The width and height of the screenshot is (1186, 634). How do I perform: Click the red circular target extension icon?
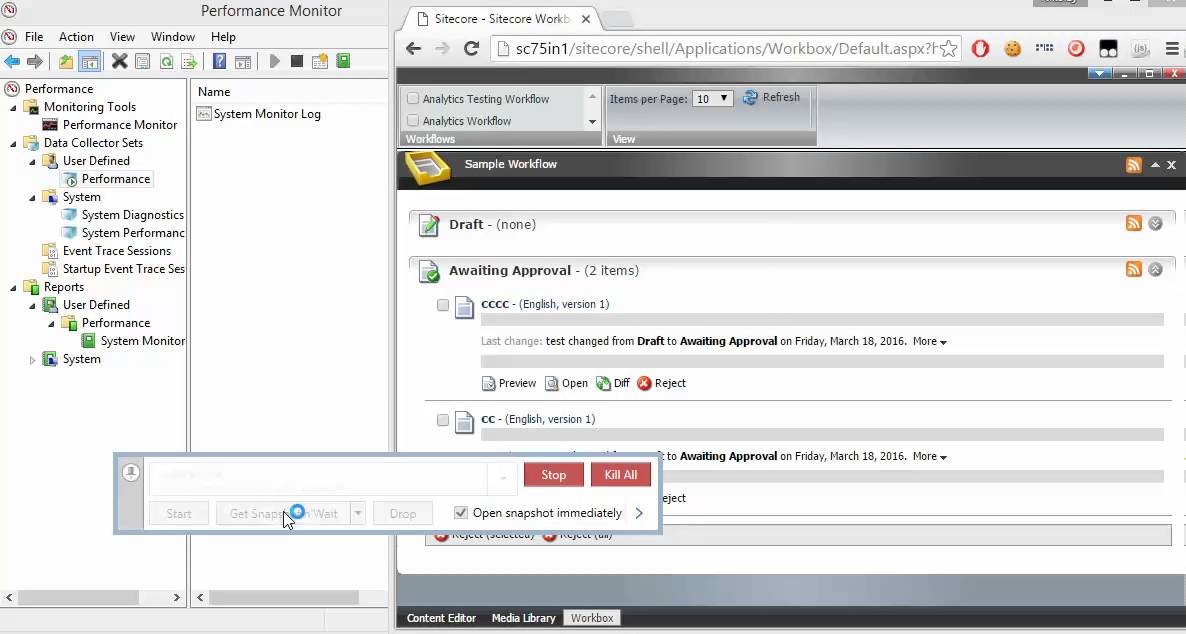[1076, 48]
